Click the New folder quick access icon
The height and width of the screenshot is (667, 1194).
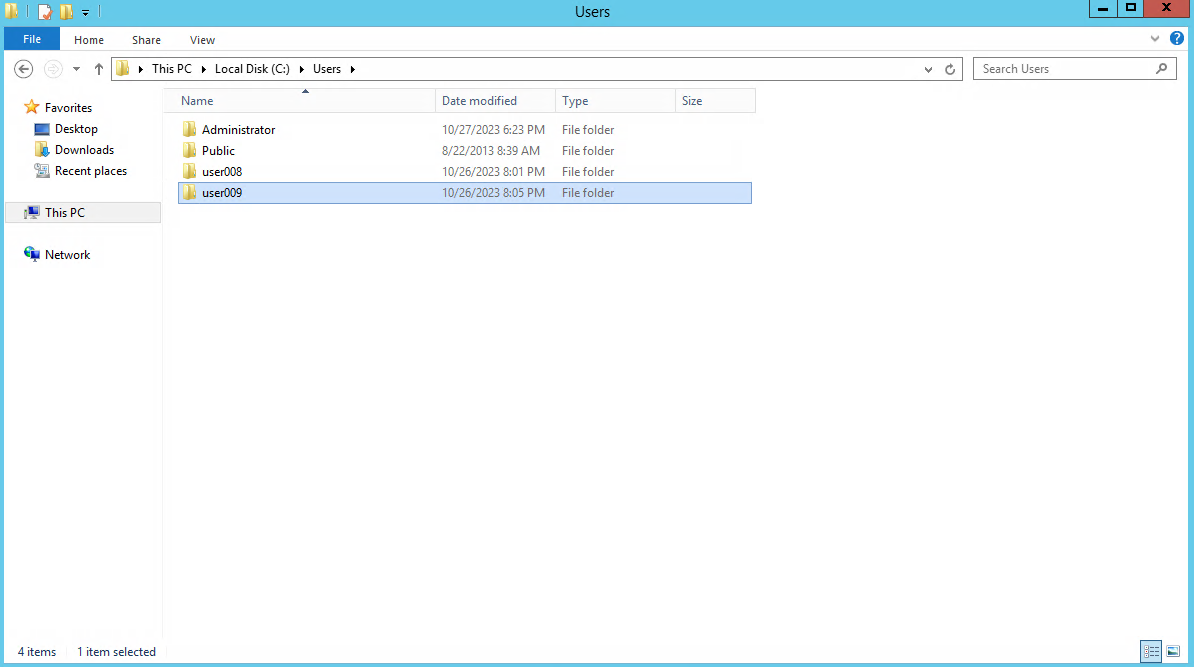coord(67,11)
